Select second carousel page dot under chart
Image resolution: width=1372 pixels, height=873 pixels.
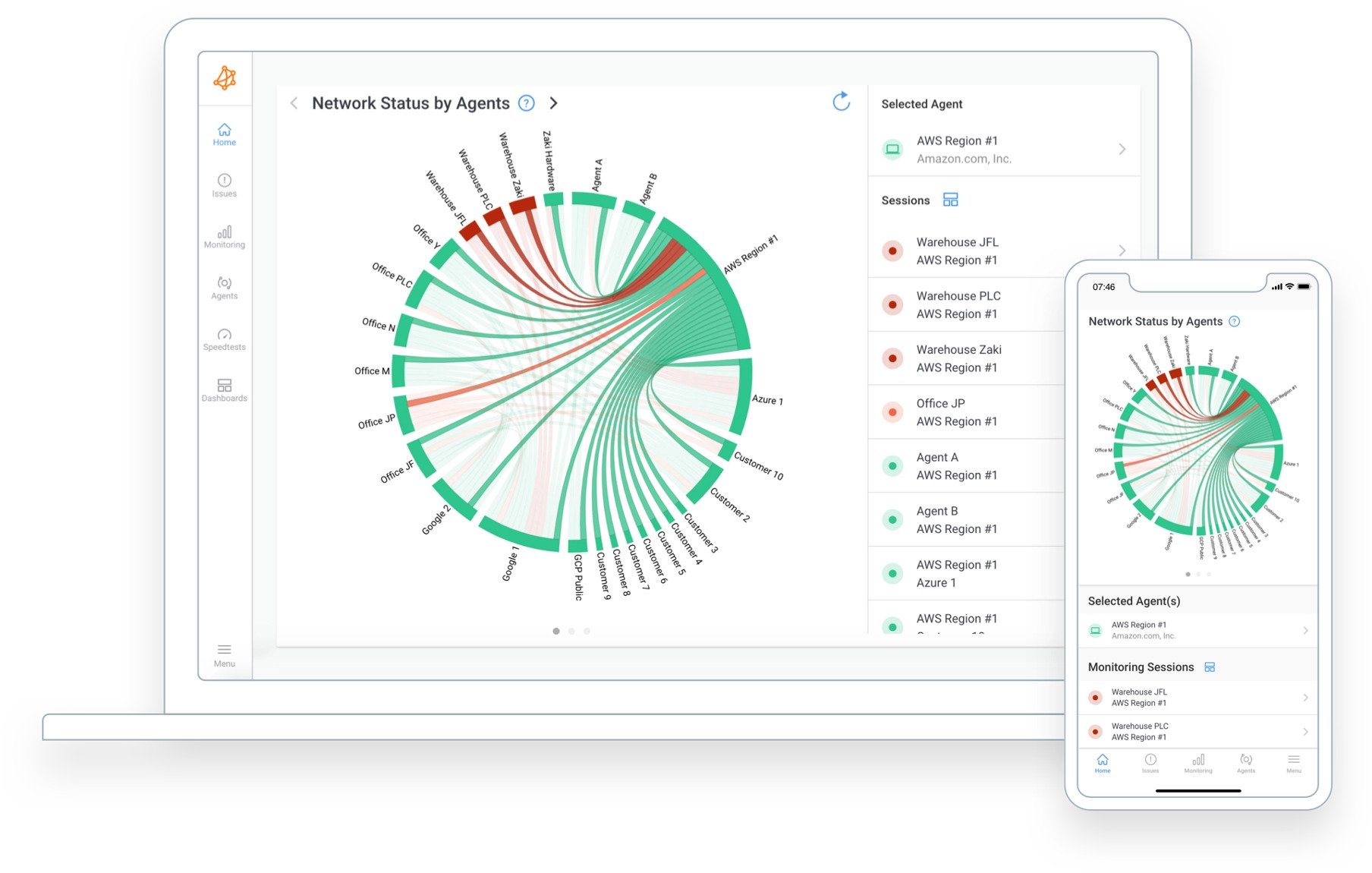[x=571, y=631]
